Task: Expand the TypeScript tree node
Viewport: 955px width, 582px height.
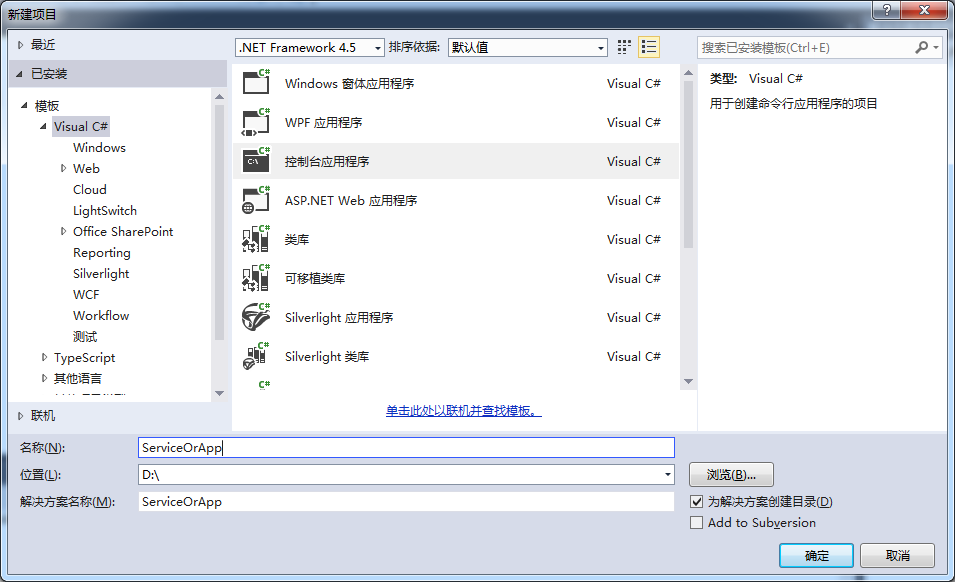Action: pos(44,357)
